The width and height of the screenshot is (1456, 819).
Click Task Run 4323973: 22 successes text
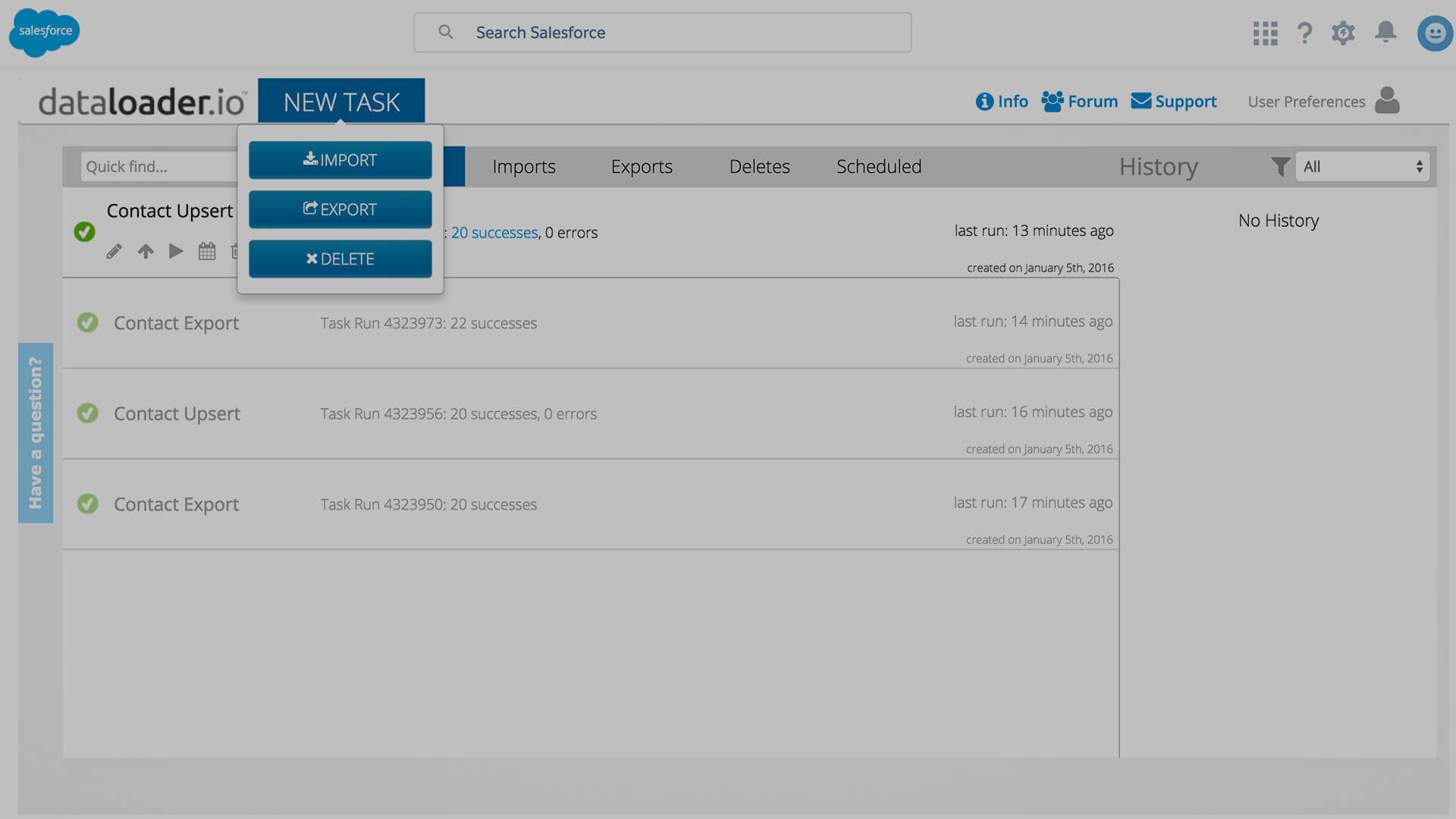point(428,323)
